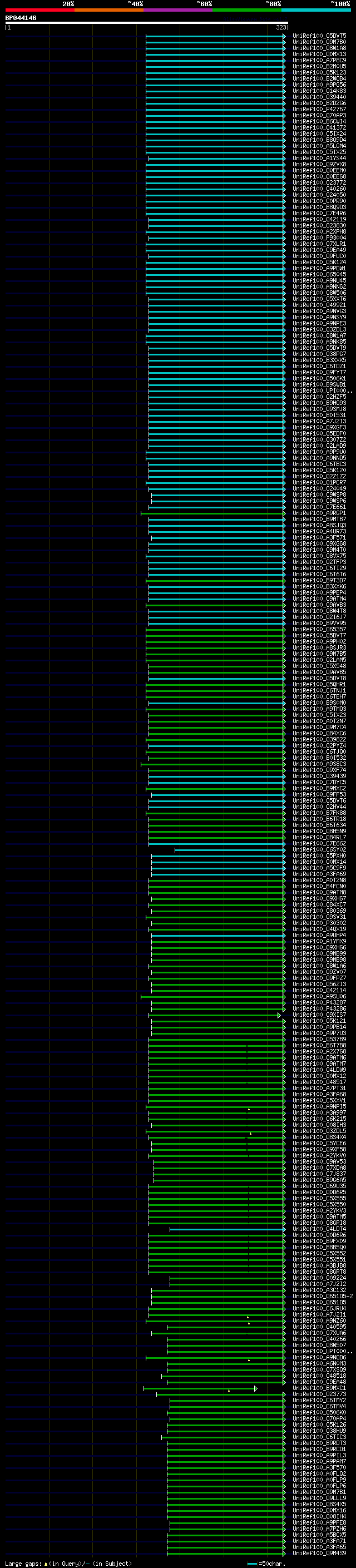Open the UniRef100_Q9MB98 hit
The height and width of the screenshot is (1568, 356).
(x=319, y=960)
